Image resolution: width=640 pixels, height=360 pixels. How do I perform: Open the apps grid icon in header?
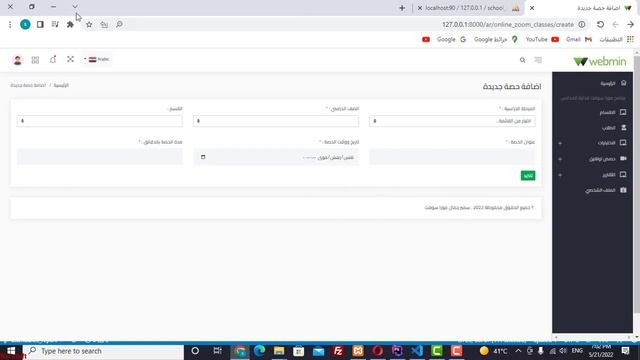35,60
